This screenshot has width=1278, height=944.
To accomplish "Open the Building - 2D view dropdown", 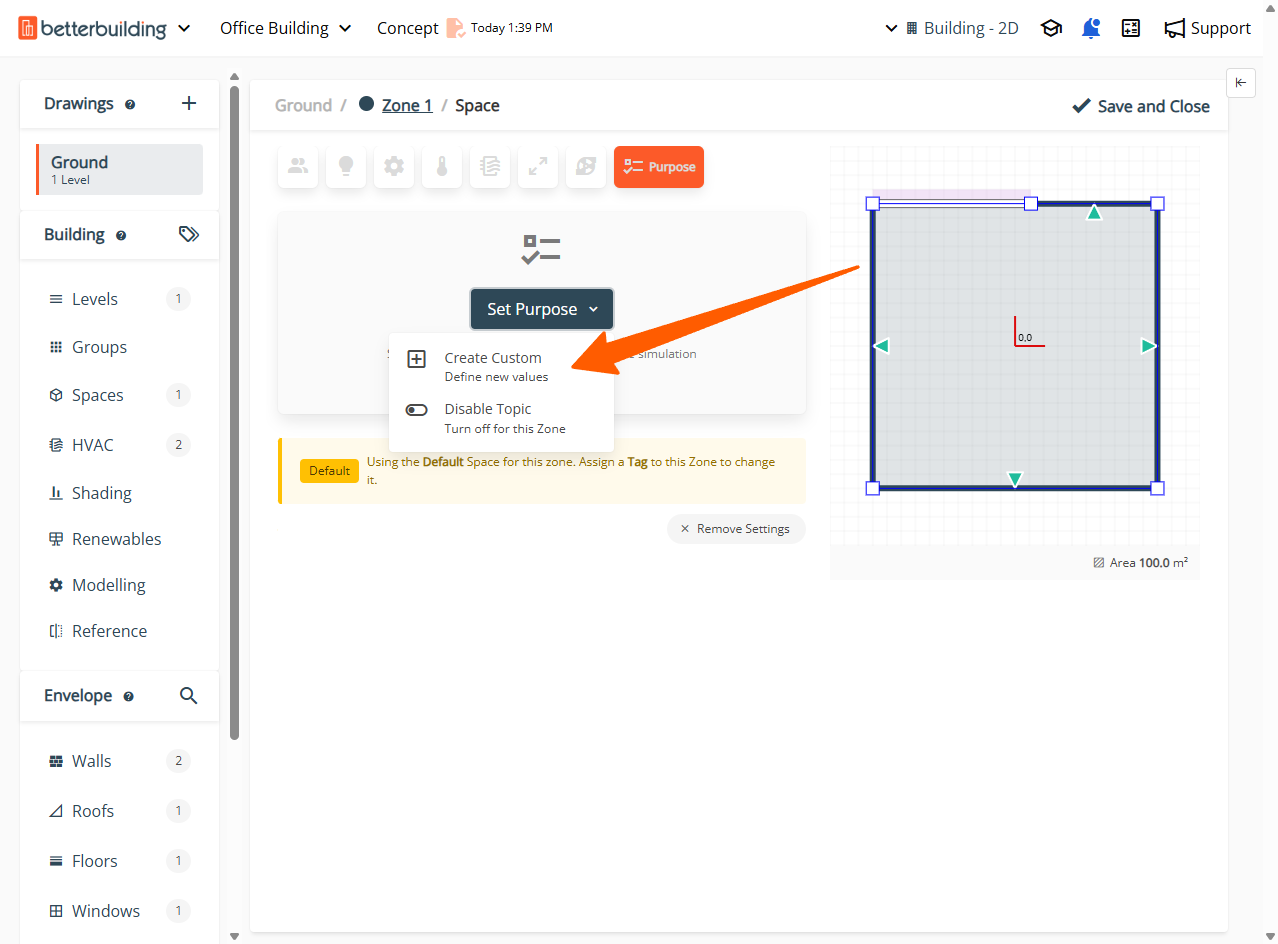I will pos(952,28).
